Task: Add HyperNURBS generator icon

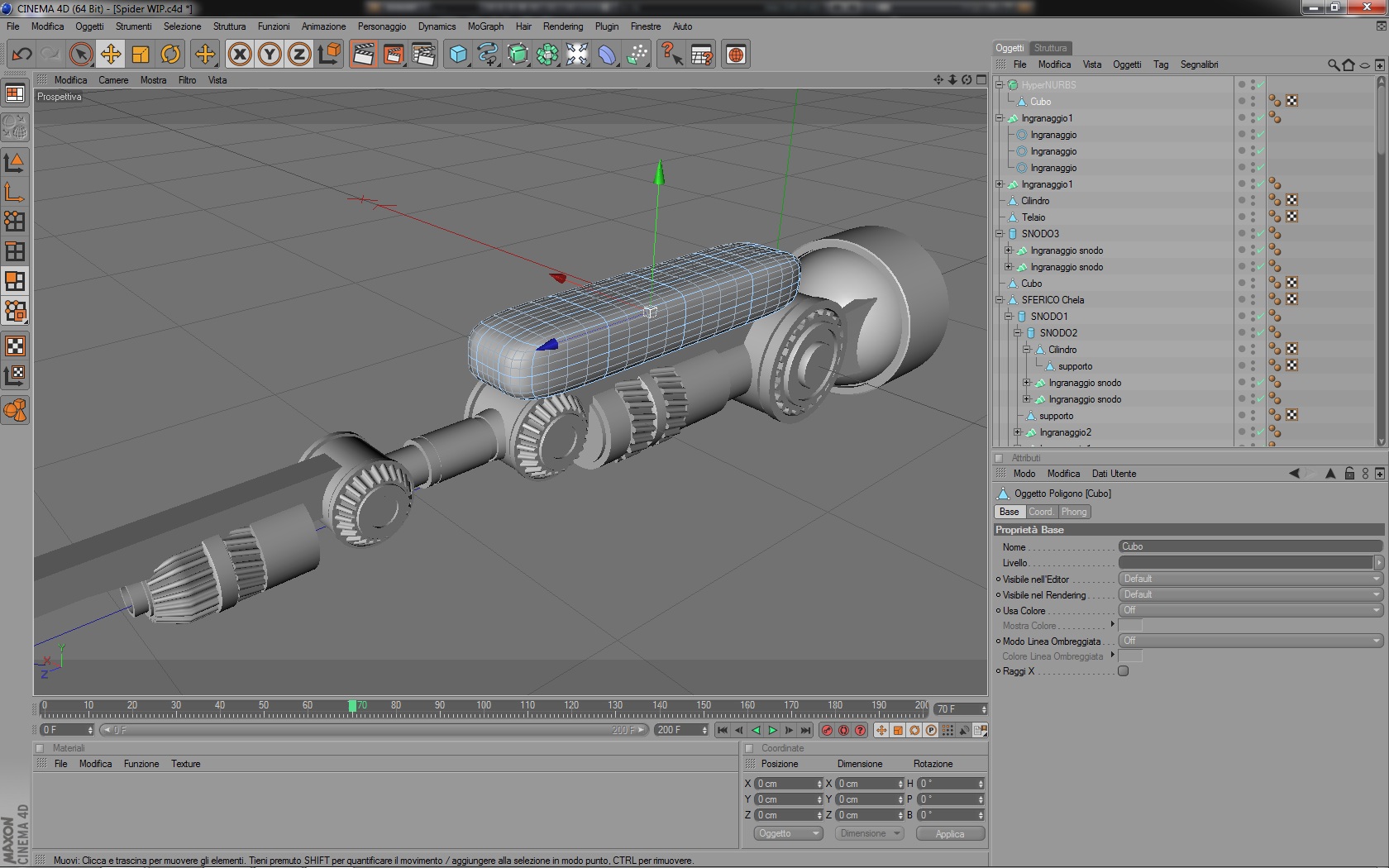Action: pos(518,55)
